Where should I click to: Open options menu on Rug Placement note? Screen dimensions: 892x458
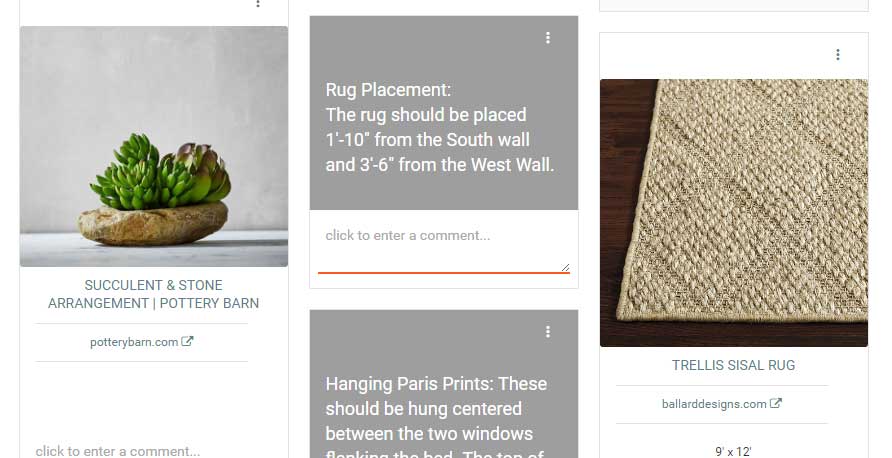click(548, 38)
